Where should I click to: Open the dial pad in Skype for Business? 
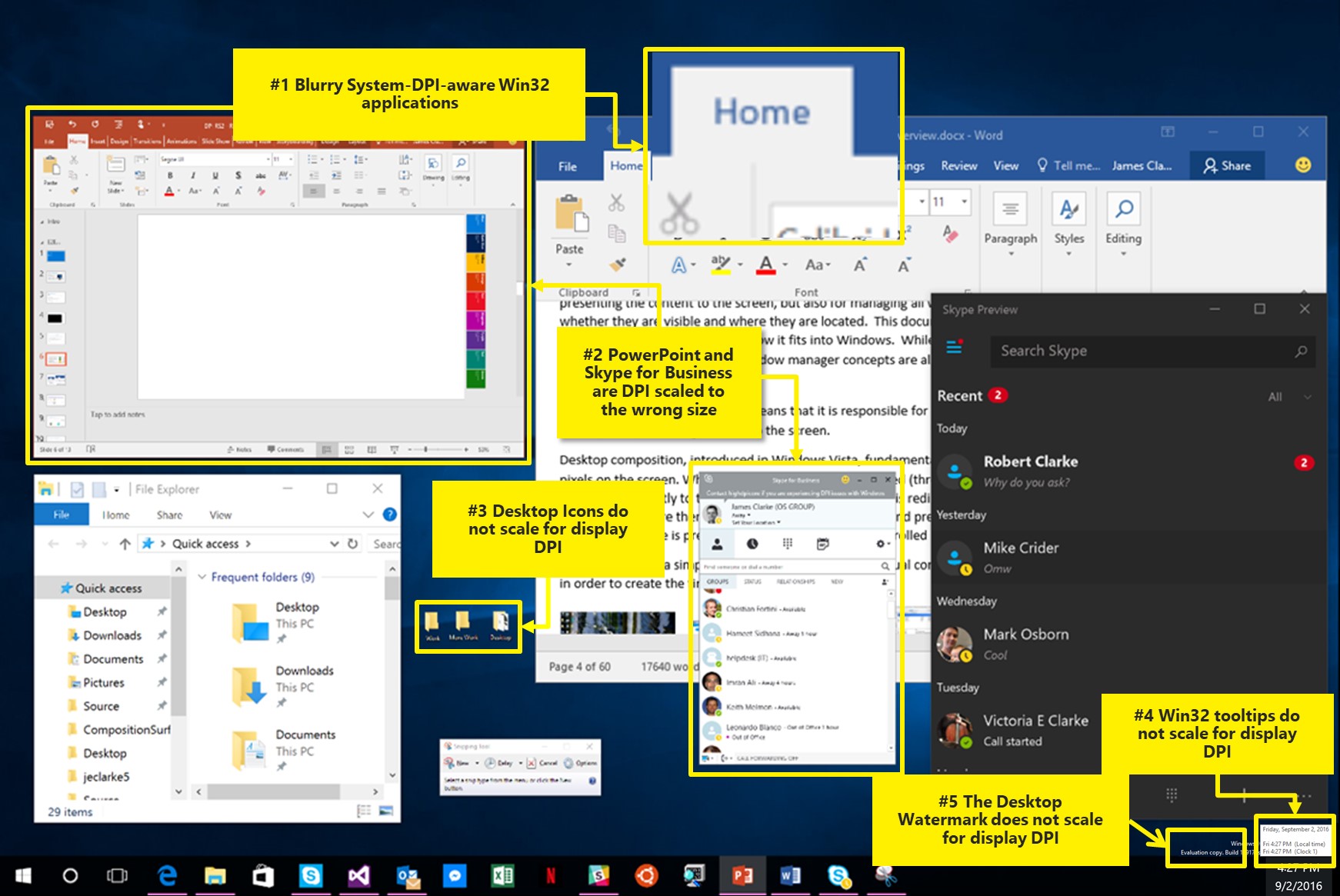tap(788, 544)
